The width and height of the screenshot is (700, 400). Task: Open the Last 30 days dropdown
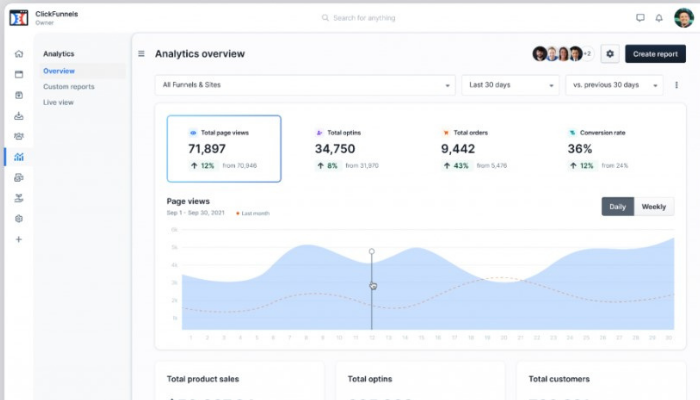tap(510, 85)
